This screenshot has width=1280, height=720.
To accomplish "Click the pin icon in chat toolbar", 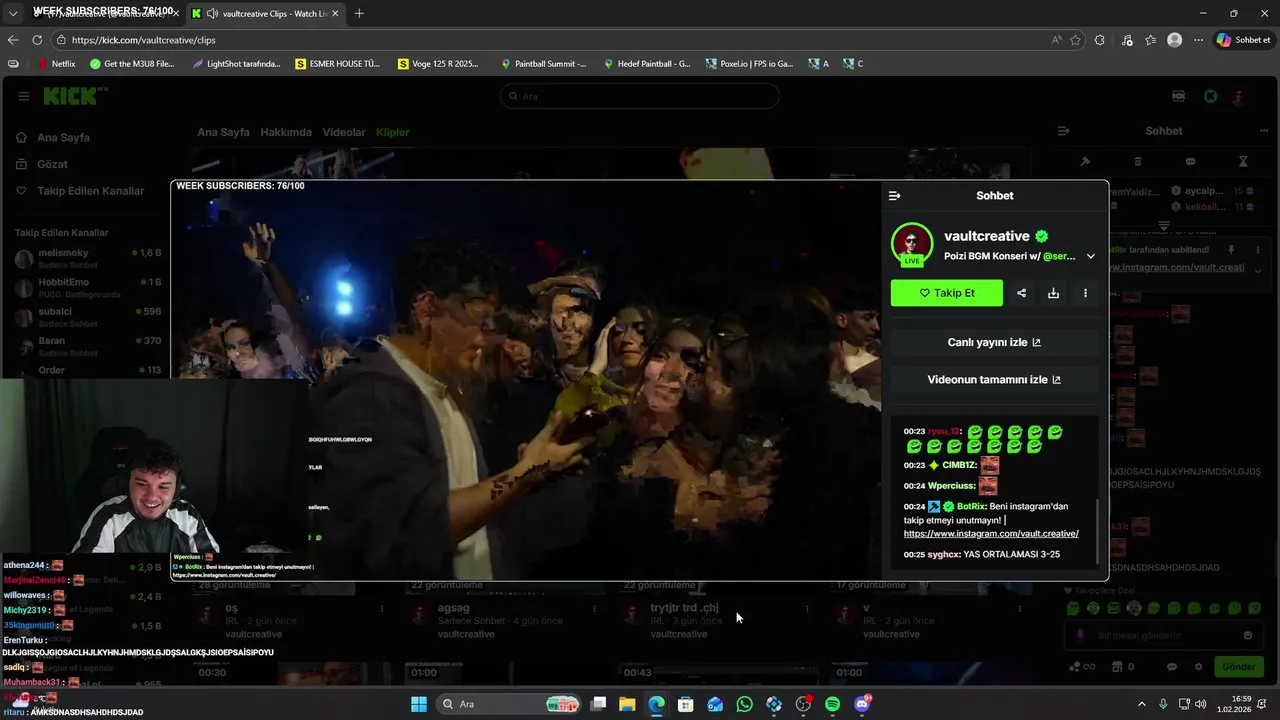I will 1085,161.
